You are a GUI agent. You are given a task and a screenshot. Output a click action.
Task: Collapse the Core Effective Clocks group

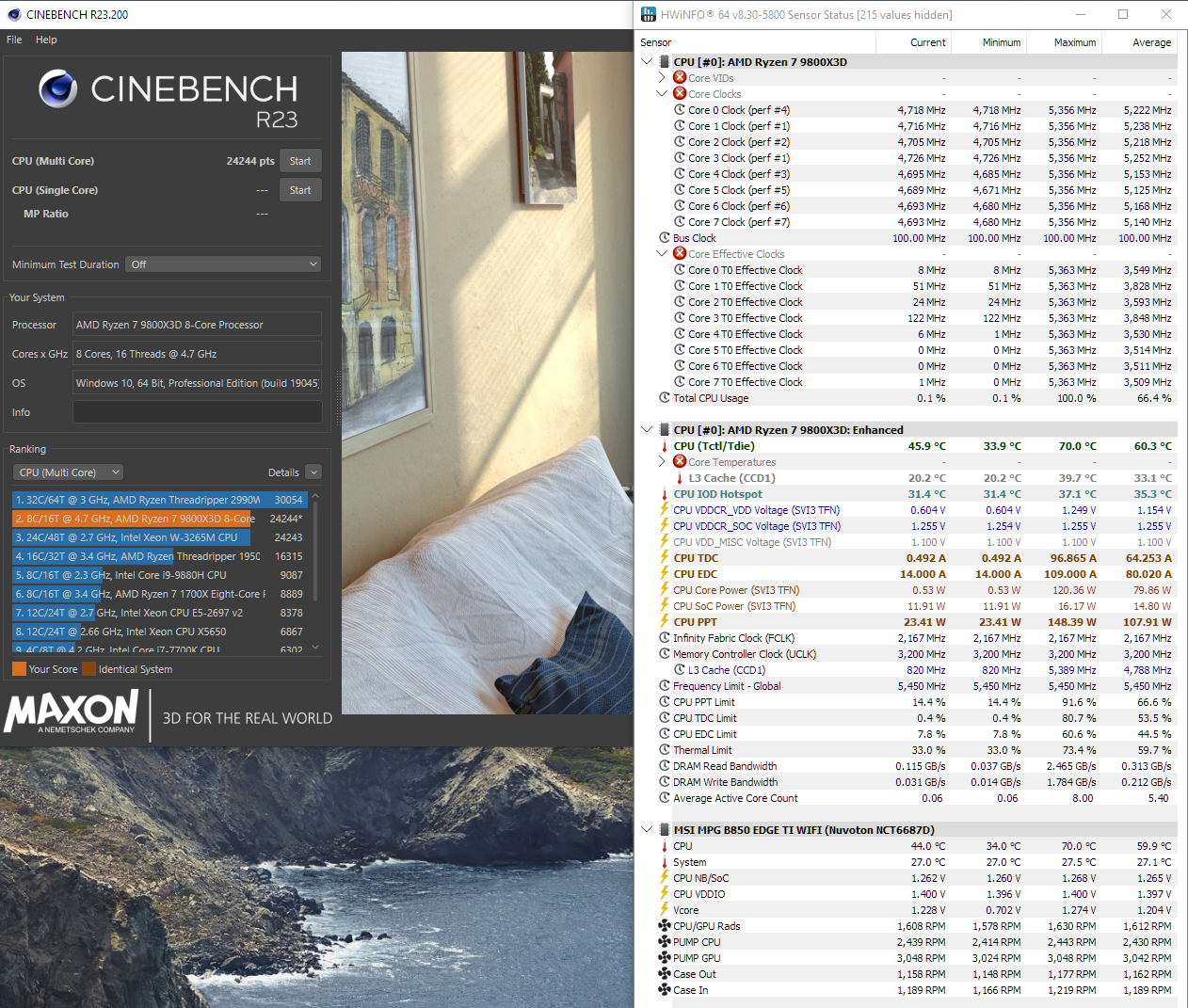(663, 254)
